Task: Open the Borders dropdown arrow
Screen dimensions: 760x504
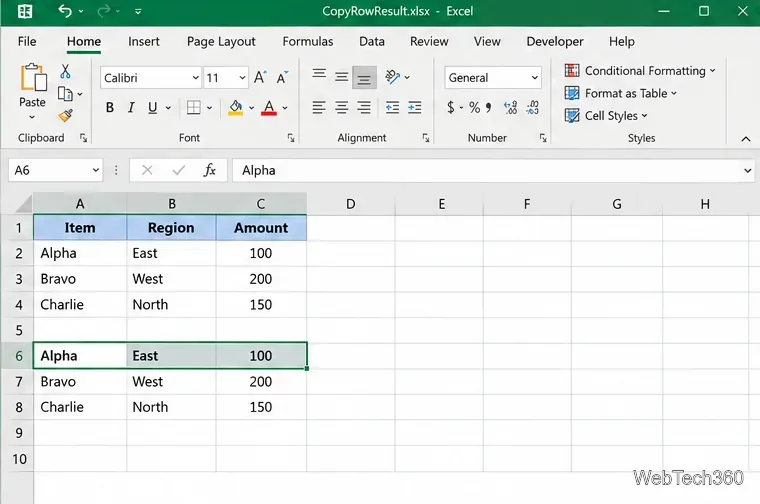Action: click(209, 108)
